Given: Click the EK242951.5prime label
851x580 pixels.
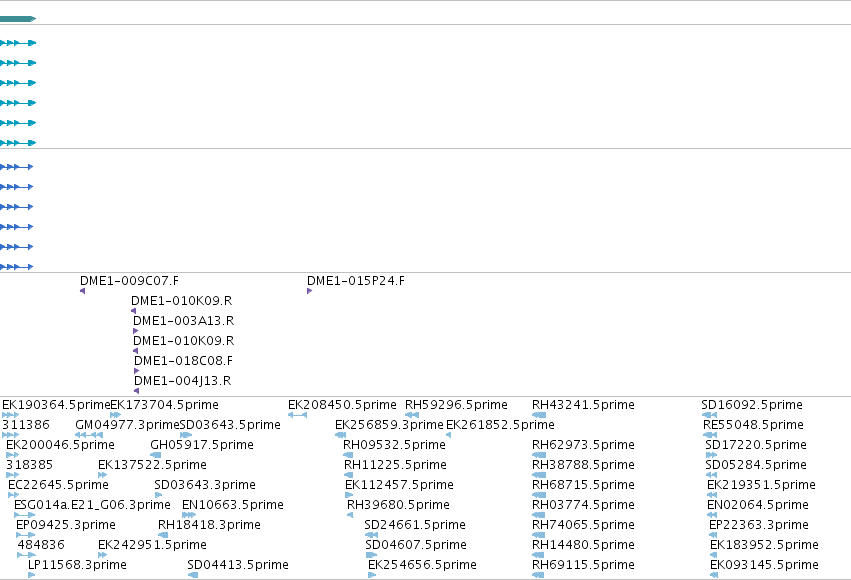Looking at the screenshot, I should coord(153,545).
